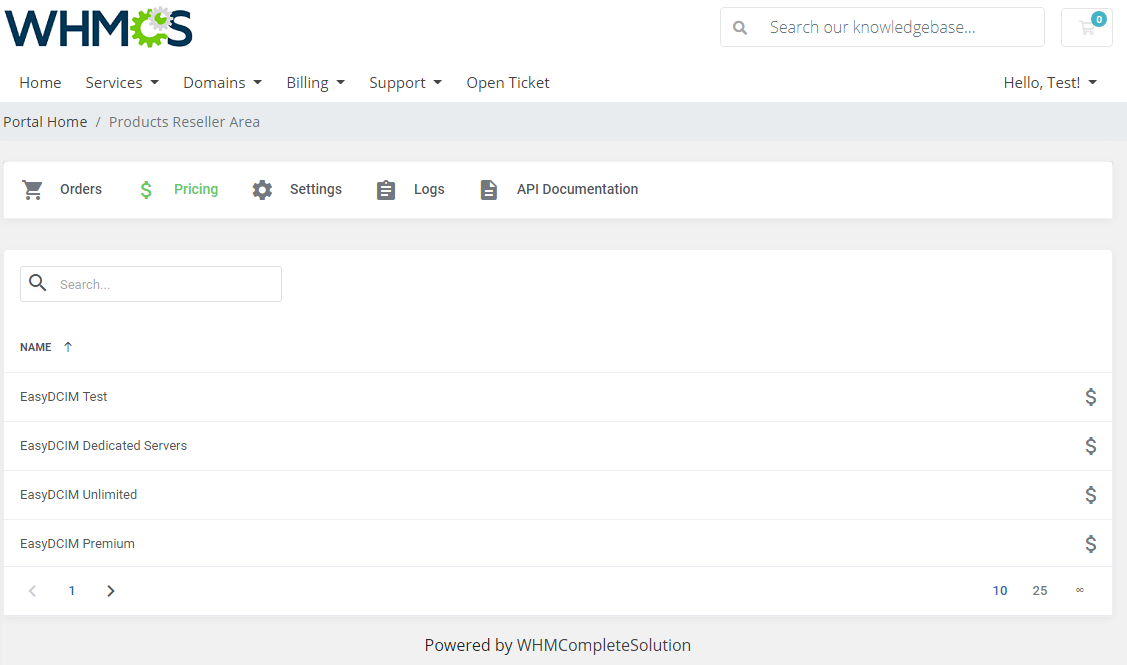This screenshot has width=1127, height=665.
Task: Go to Home in navigation bar
Action: coord(40,83)
